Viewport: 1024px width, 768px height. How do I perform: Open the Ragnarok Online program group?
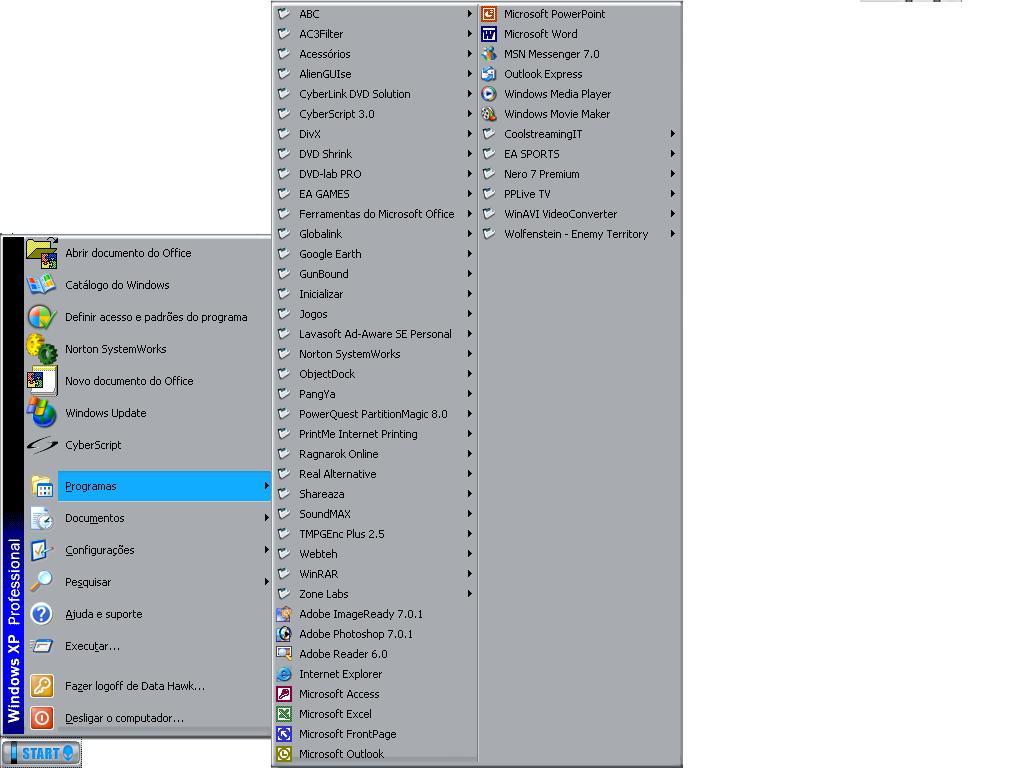coord(376,454)
